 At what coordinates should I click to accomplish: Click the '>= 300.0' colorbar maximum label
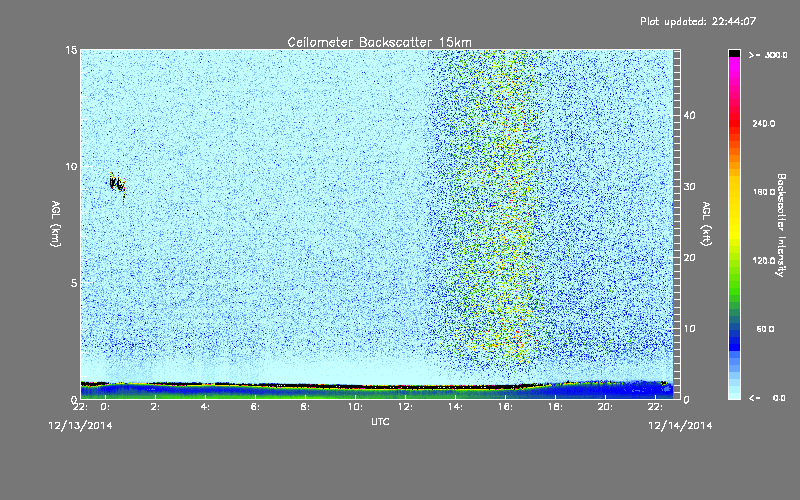(x=768, y=55)
